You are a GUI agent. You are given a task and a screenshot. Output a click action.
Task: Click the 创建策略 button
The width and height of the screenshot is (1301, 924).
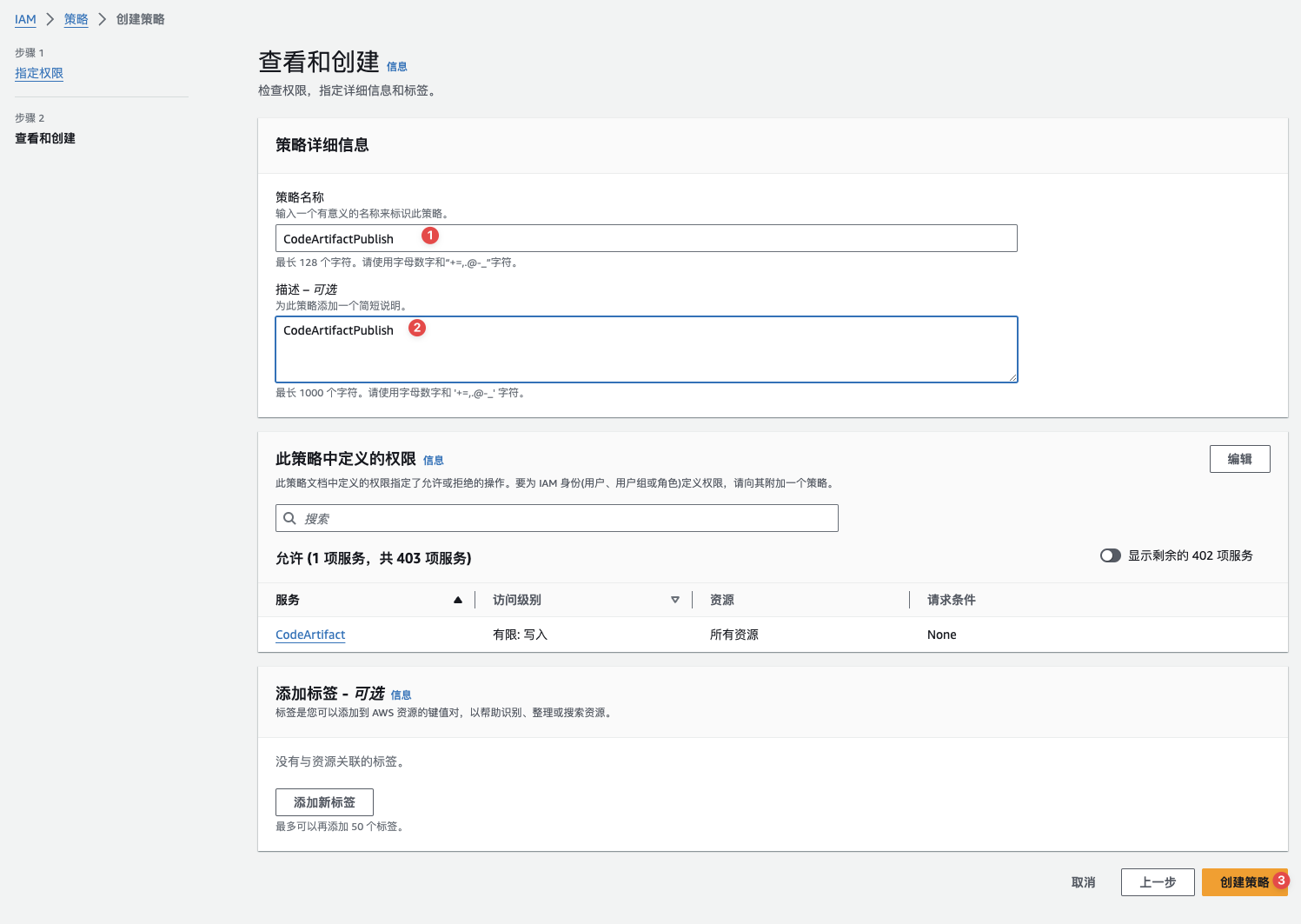1245,882
